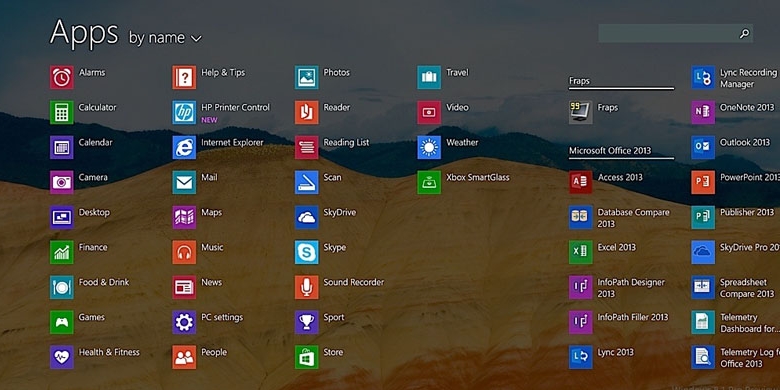
Task: Launch the People app icon
Action: [184, 357]
